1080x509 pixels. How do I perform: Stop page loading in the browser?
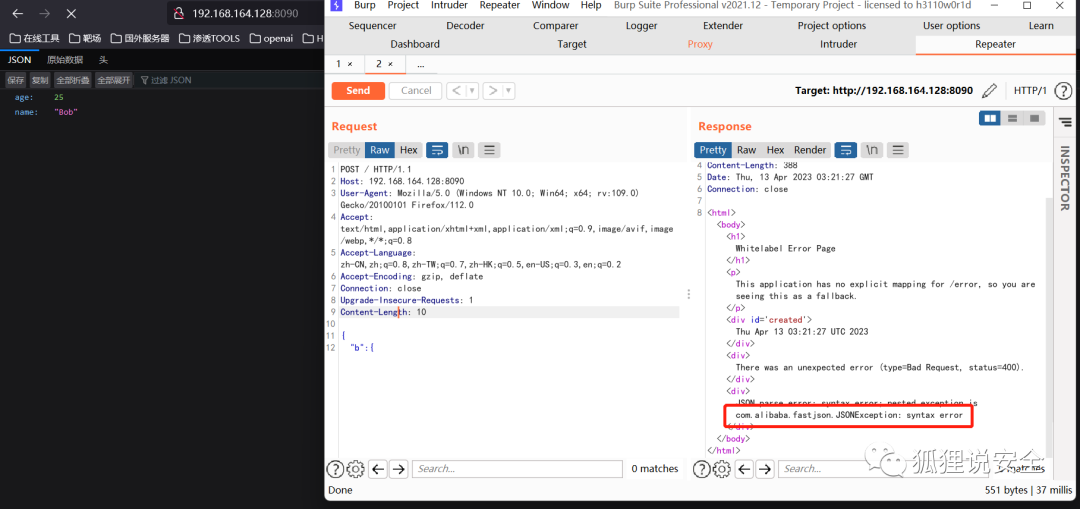click(x=72, y=13)
